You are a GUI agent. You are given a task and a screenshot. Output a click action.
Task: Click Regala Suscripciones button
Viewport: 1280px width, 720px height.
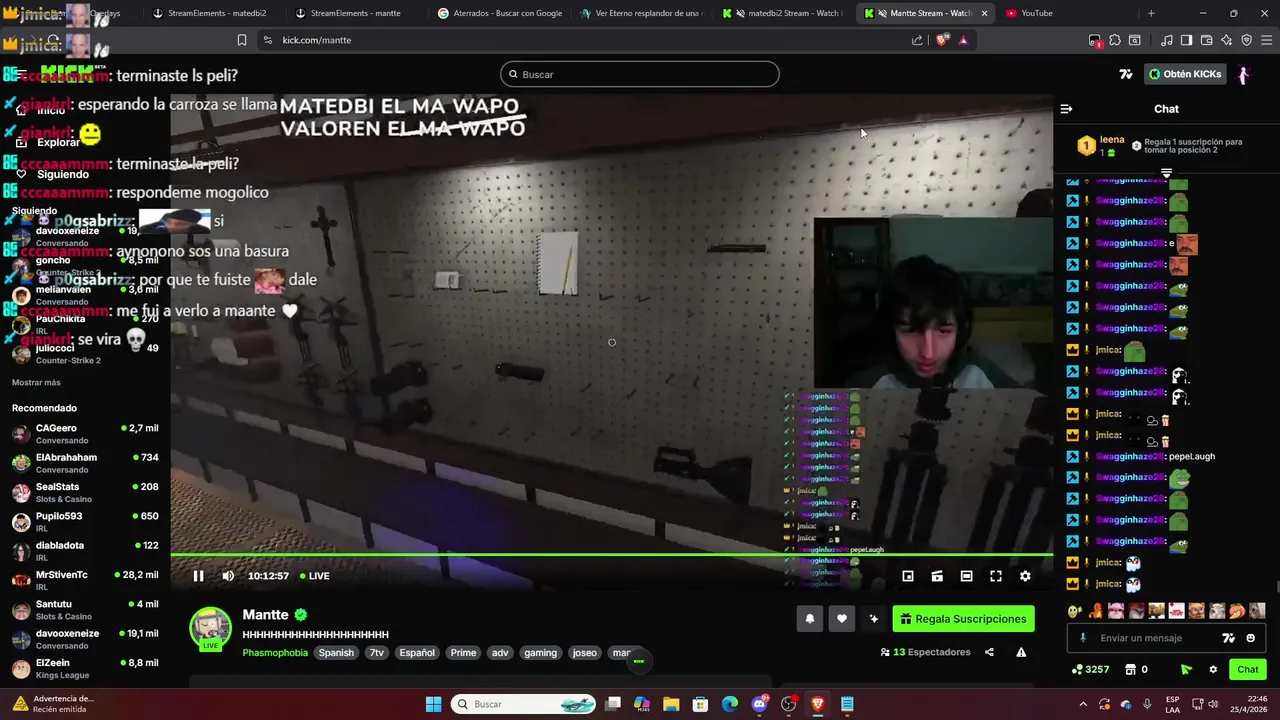tap(963, 619)
